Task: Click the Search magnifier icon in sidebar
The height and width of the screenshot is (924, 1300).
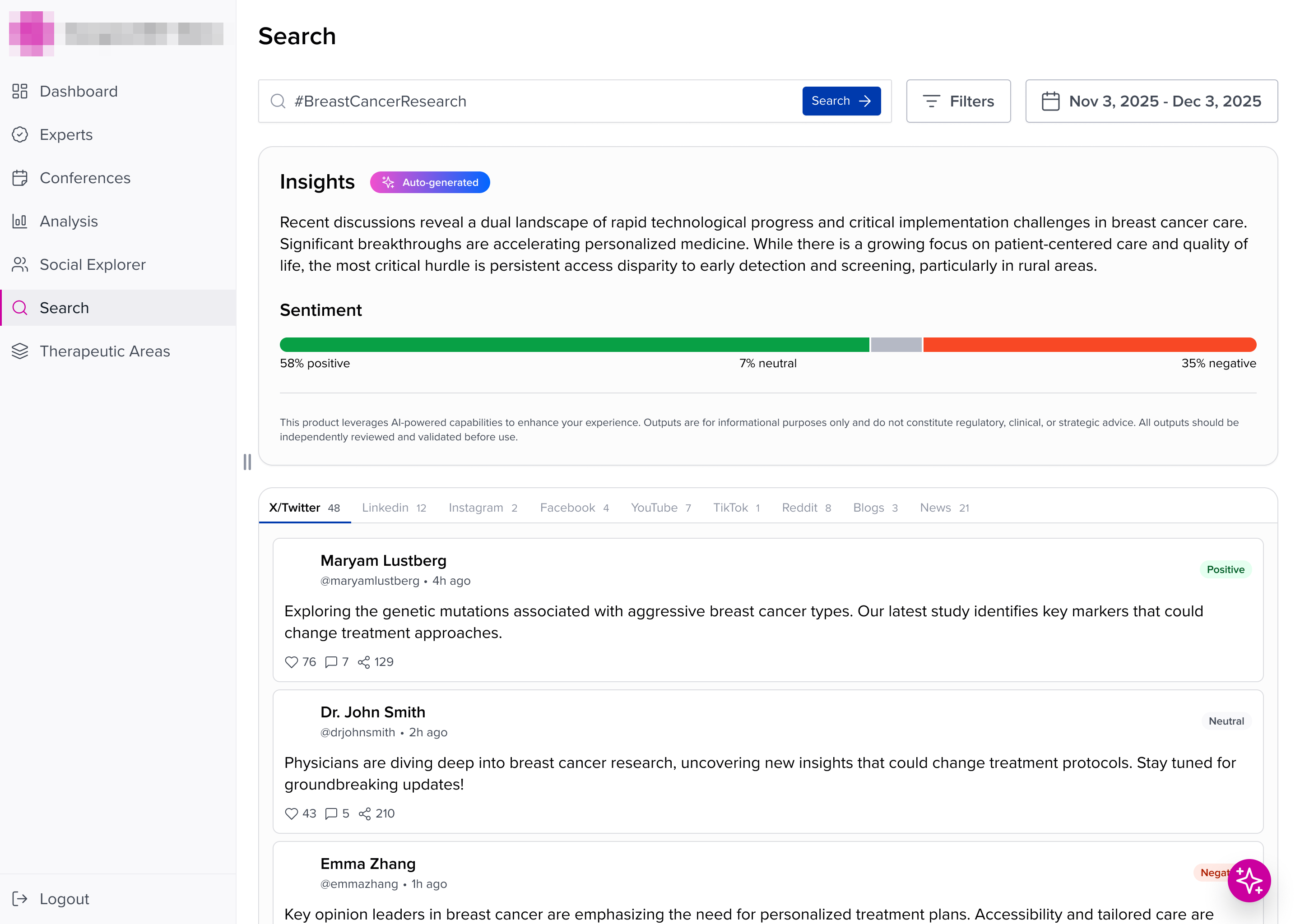Action: pyautogui.click(x=20, y=308)
